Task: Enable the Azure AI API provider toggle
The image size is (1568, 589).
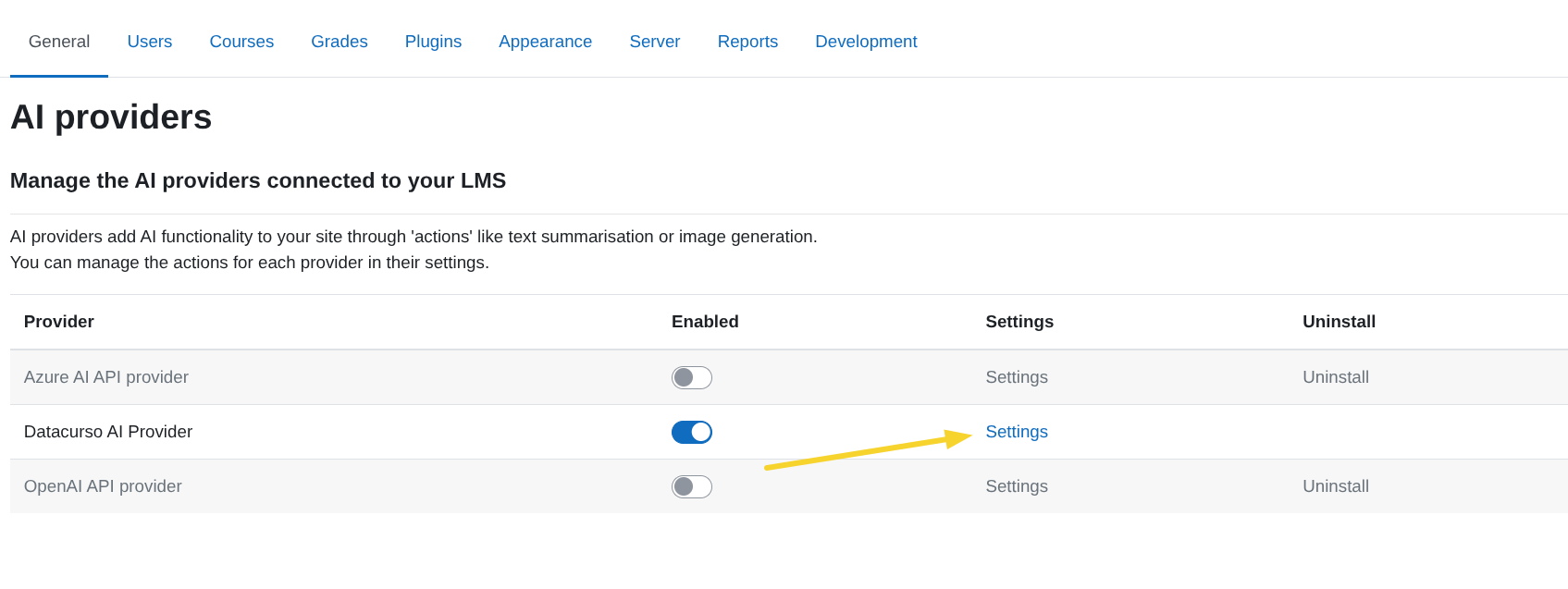Action: click(691, 377)
